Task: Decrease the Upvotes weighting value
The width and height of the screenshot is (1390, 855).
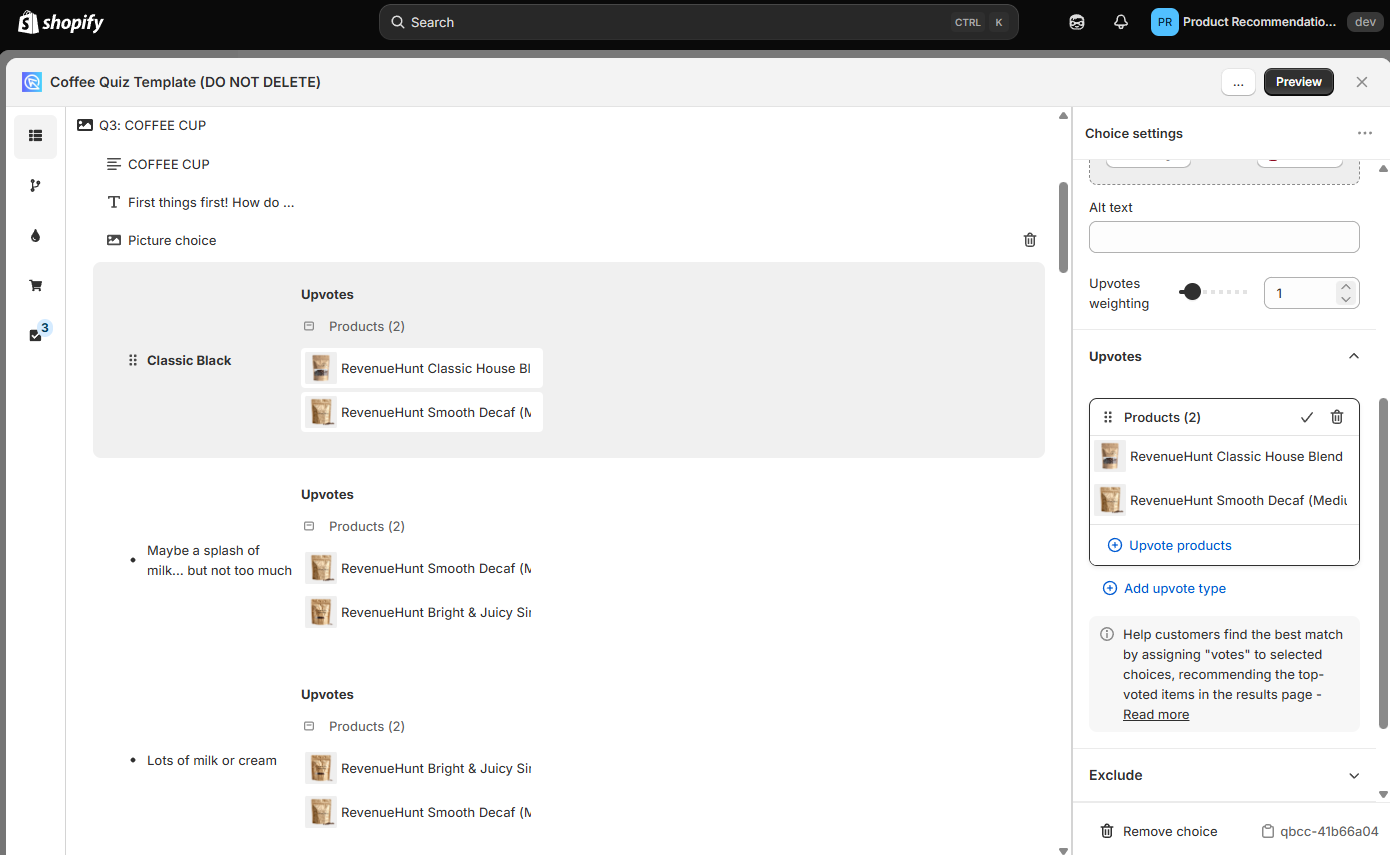Action: click(x=1346, y=299)
